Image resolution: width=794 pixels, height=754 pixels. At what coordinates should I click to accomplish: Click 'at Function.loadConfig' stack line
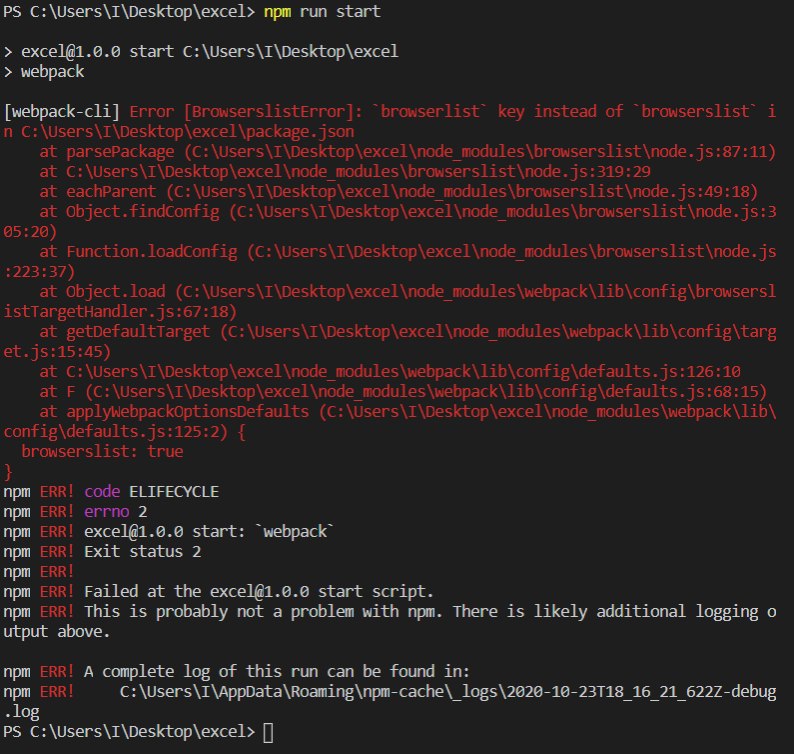pyautogui.click(x=390, y=261)
